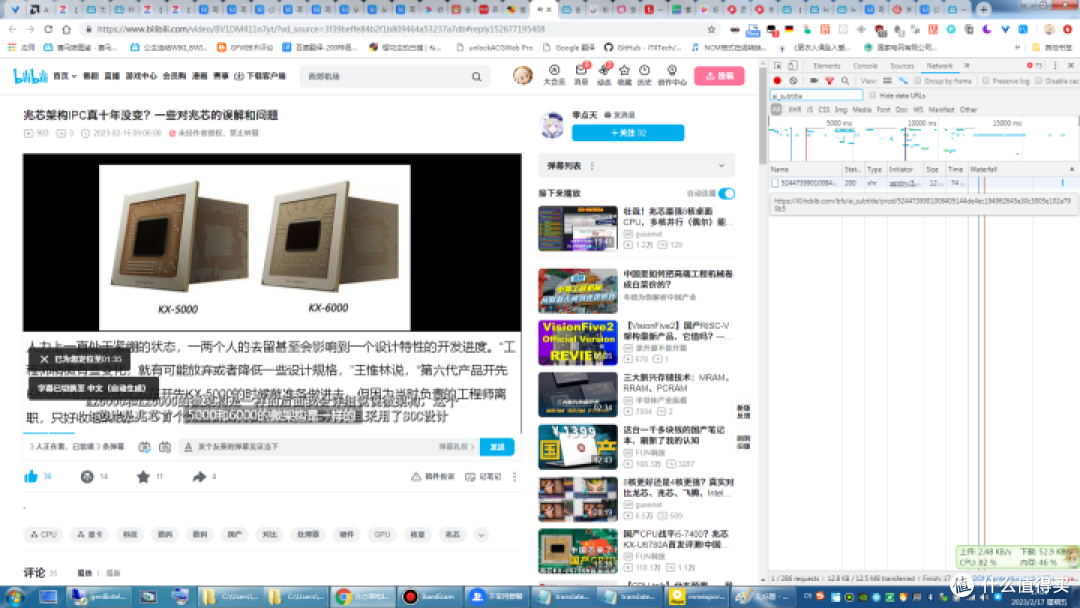Check Disable cache checkbox
Screen dimensions: 1080x608
[x=1039, y=81]
